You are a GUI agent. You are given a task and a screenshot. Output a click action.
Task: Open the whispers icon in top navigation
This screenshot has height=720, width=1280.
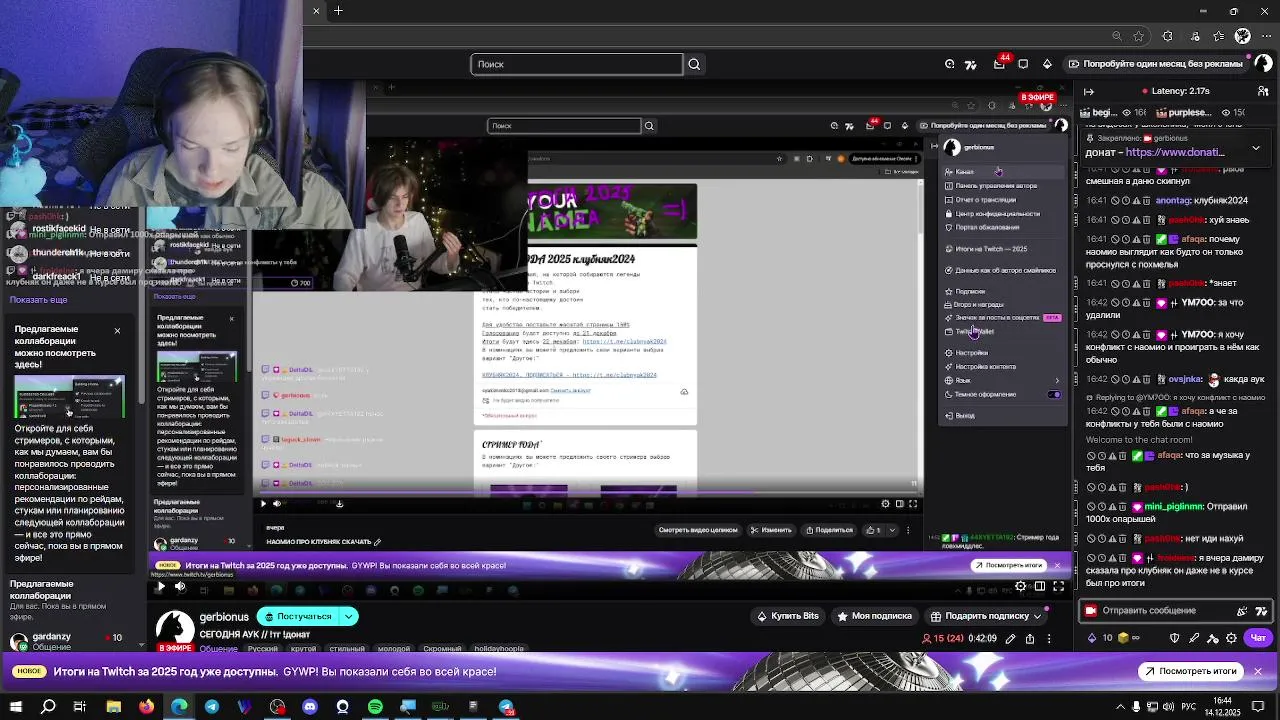(1023, 64)
